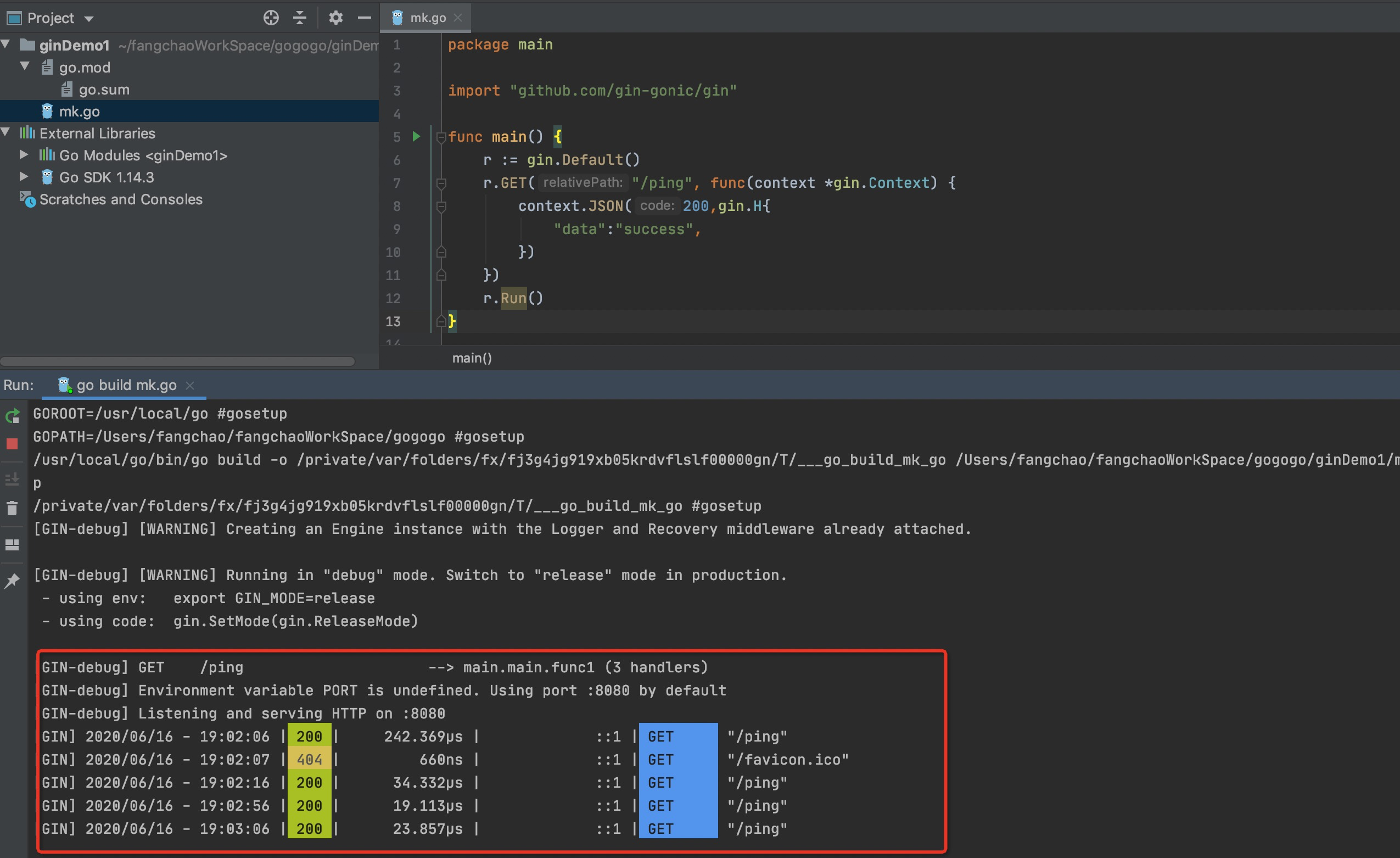Toggle code fold at func main line
The image size is (1400, 858).
coord(441,137)
